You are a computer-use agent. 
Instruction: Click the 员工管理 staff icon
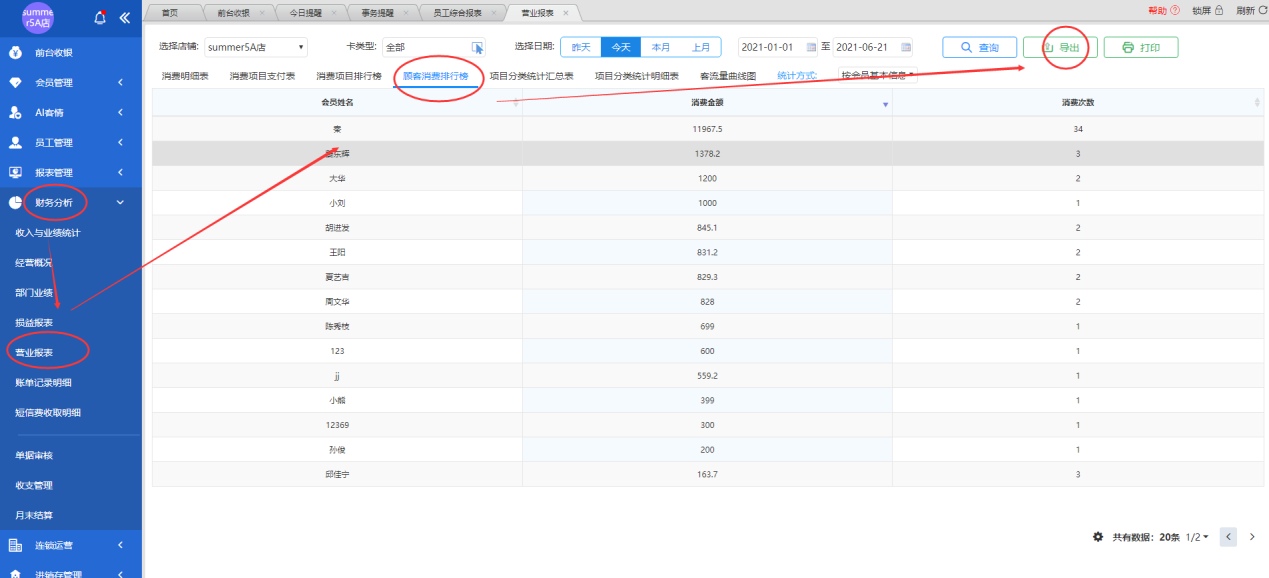pyautogui.click(x=15, y=142)
